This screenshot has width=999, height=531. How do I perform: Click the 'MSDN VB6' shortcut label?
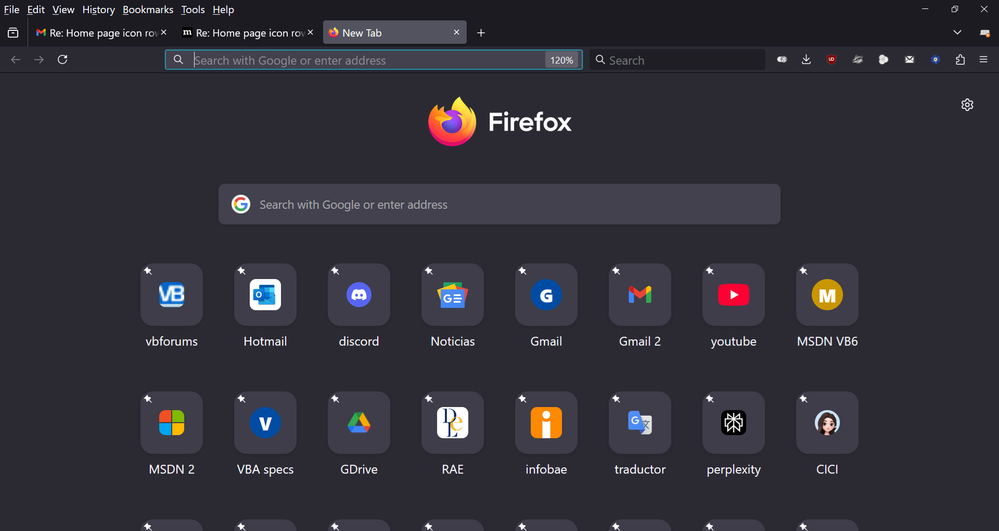point(827,341)
